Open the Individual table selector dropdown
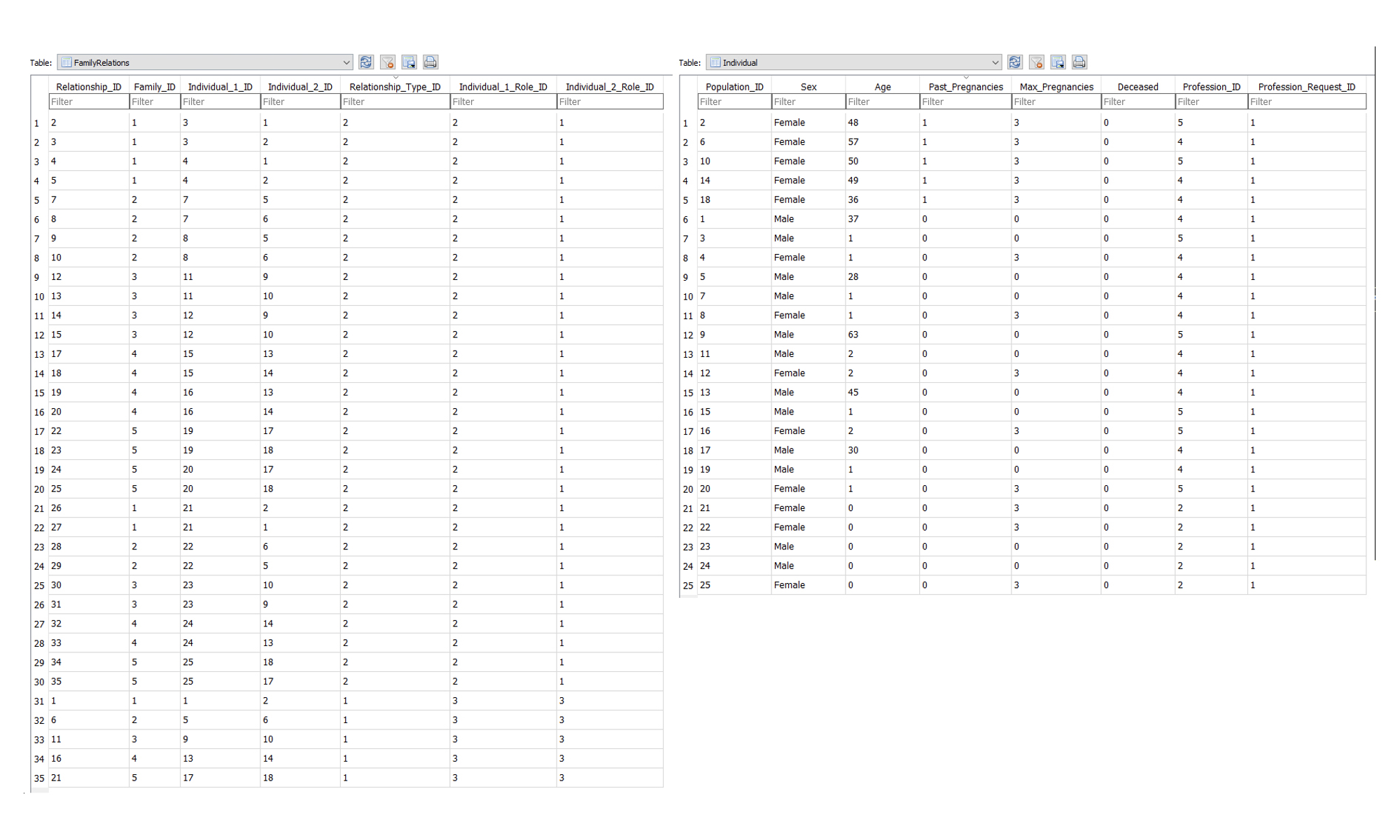The width and height of the screenshot is (1400, 840). [854, 62]
